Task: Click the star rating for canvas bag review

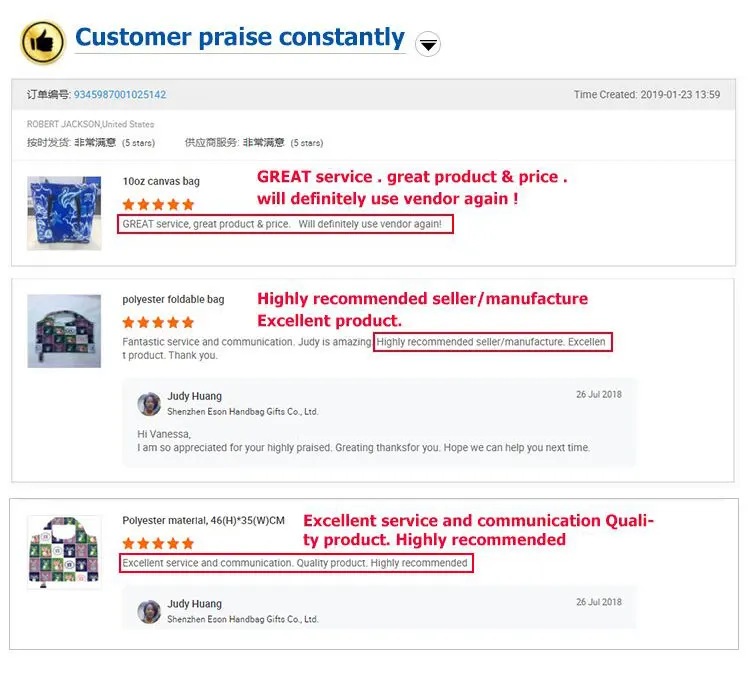Action: click(158, 204)
